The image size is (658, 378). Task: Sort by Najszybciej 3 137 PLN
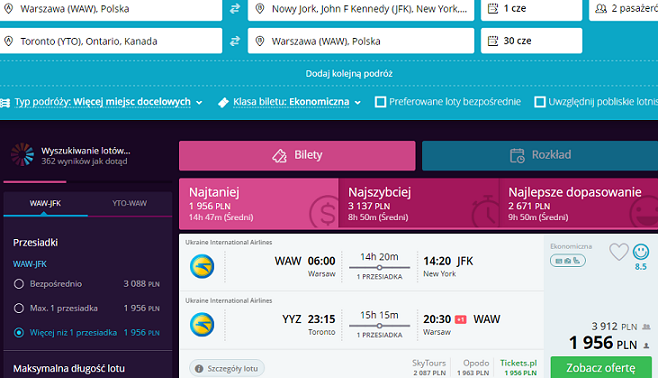pos(418,203)
